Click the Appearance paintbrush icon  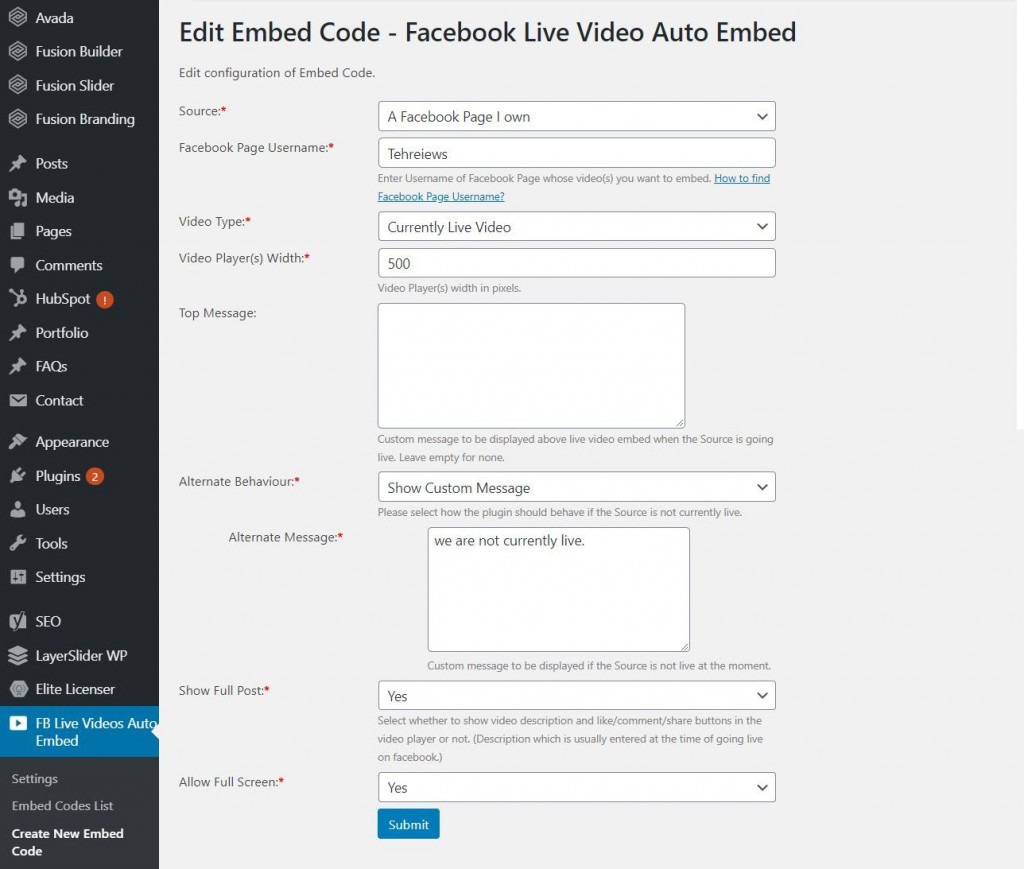(18, 442)
